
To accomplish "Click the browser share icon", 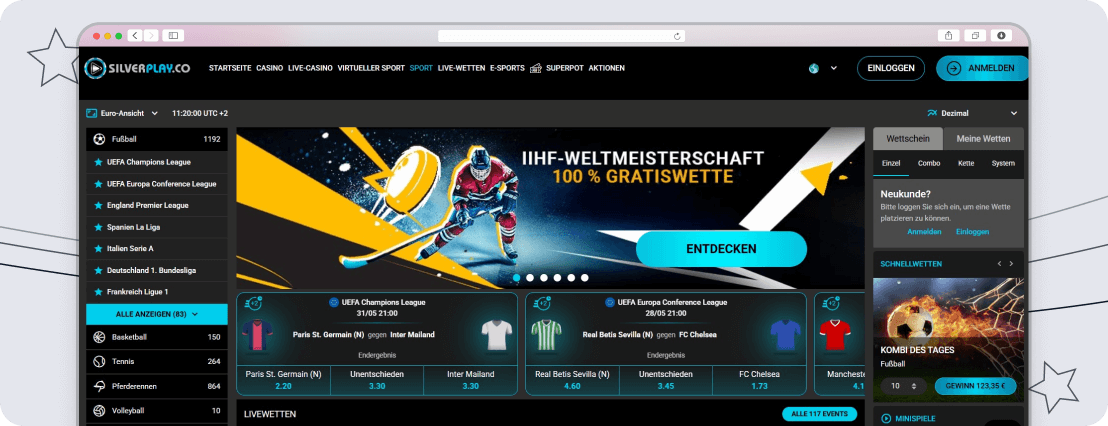I will (x=948, y=35).
